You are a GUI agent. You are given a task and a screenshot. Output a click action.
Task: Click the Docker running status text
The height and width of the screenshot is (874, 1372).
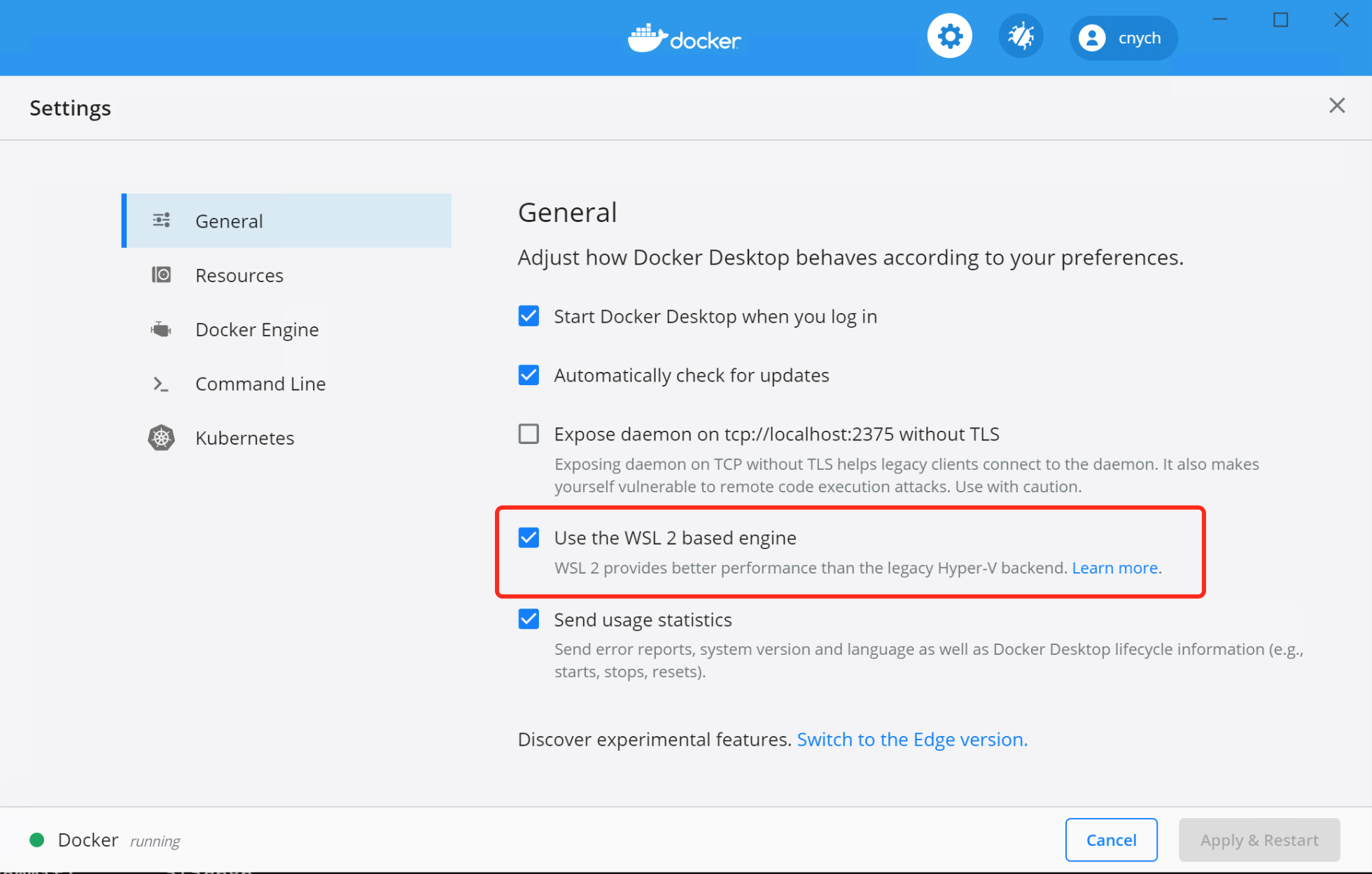point(119,840)
